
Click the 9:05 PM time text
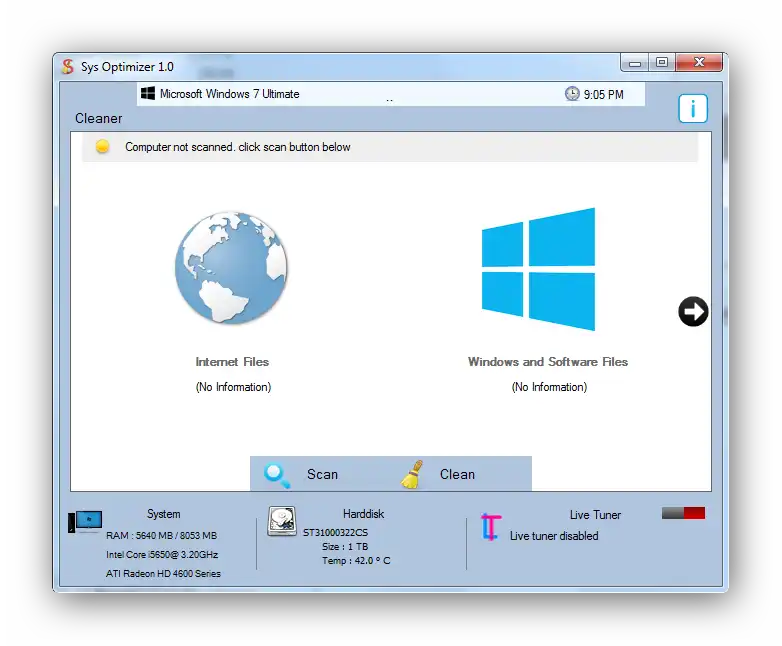pos(603,95)
